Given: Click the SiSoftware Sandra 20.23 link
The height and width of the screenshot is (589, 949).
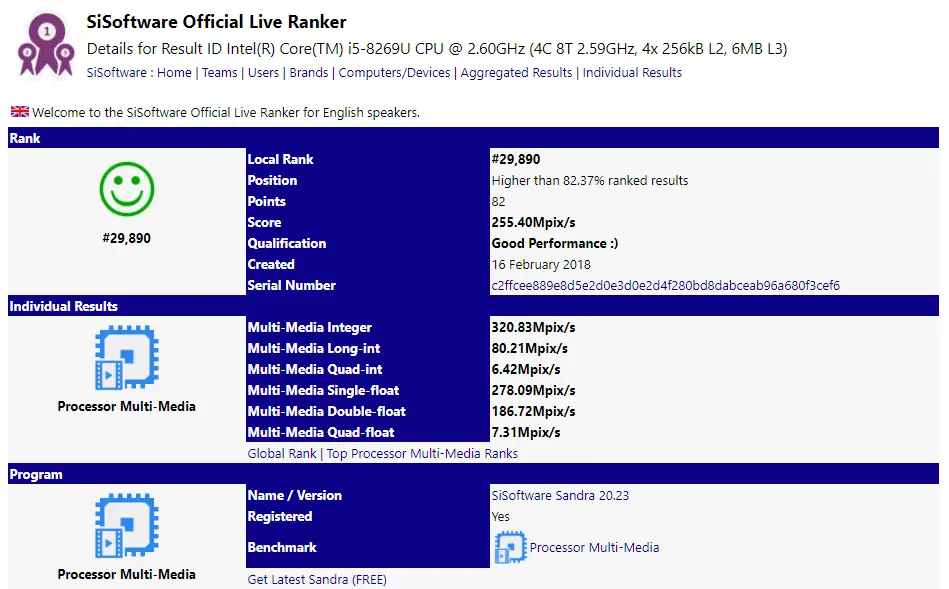Looking at the screenshot, I should tap(560, 495).
